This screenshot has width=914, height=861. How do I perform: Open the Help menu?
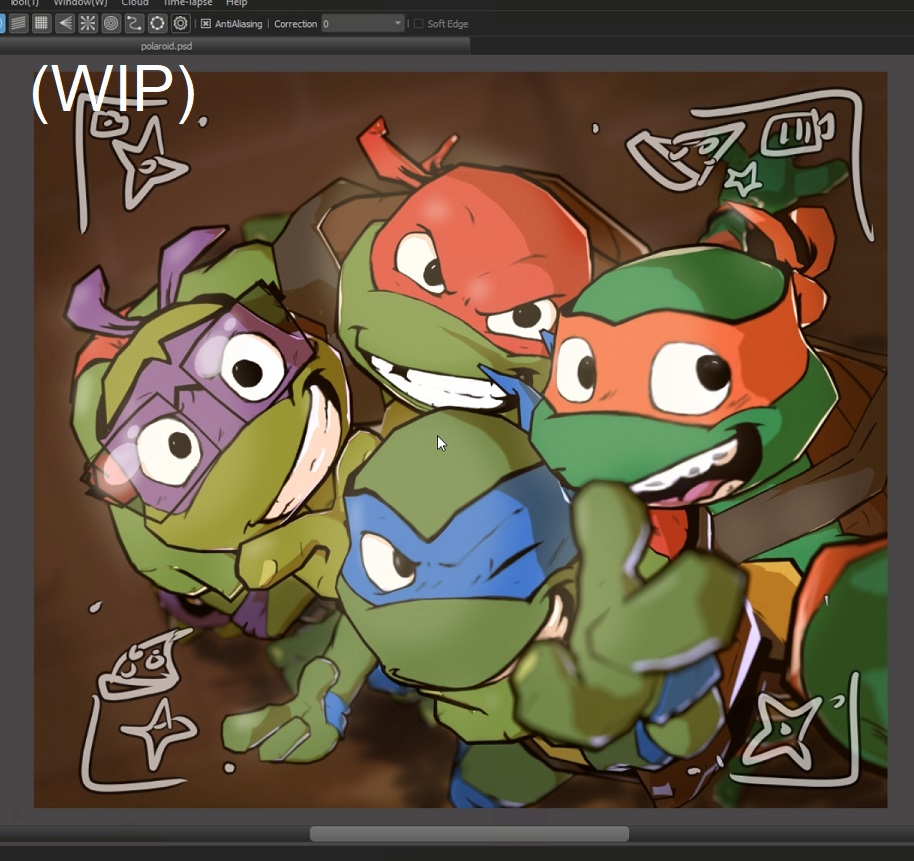(x=237, y=3)
